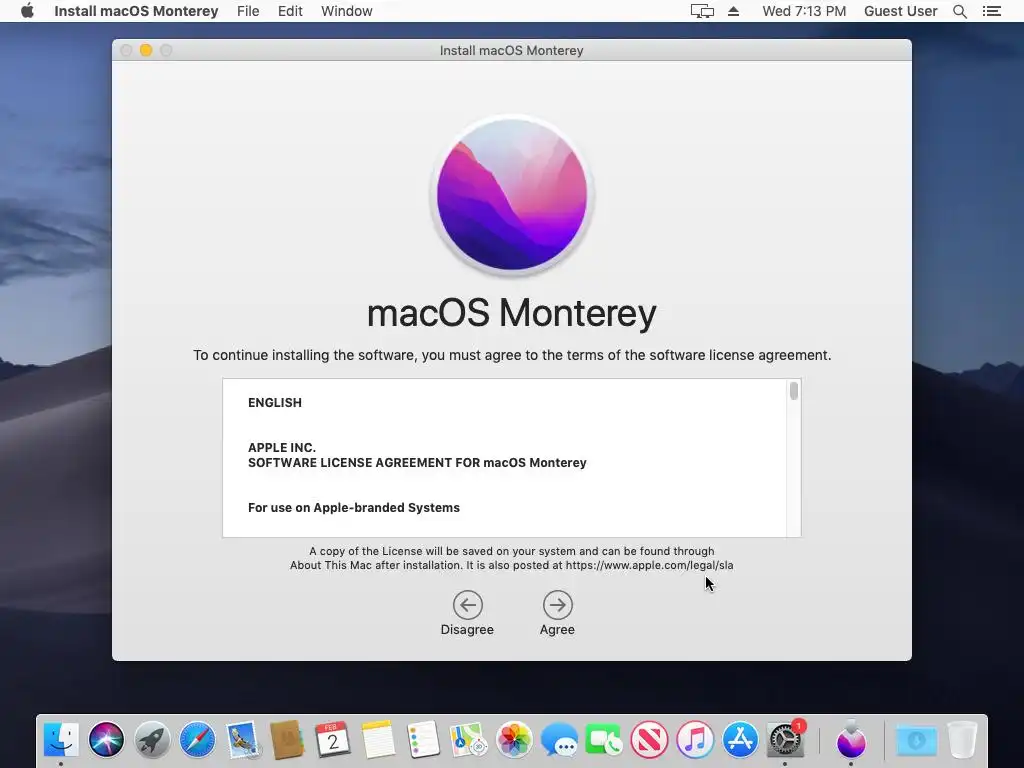Open System Preferences gear in Dock
The height and width of the screenshot is (768, 1024).
click(785, 740)
